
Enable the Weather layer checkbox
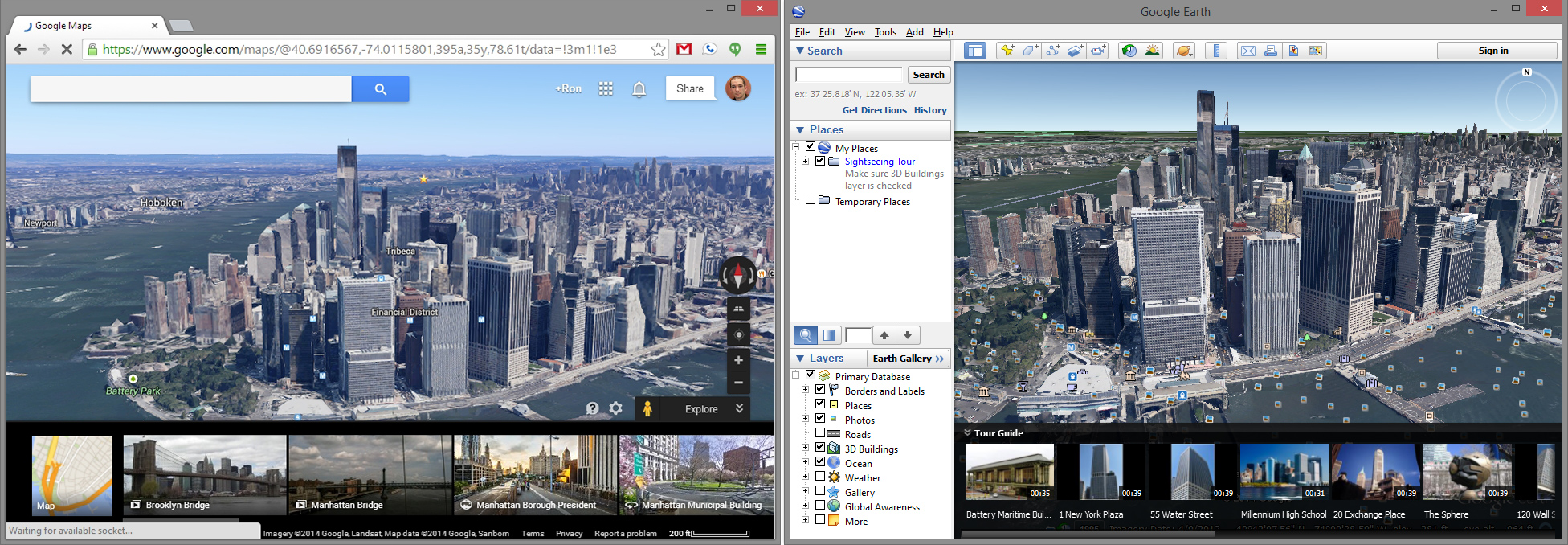point(820,477)
